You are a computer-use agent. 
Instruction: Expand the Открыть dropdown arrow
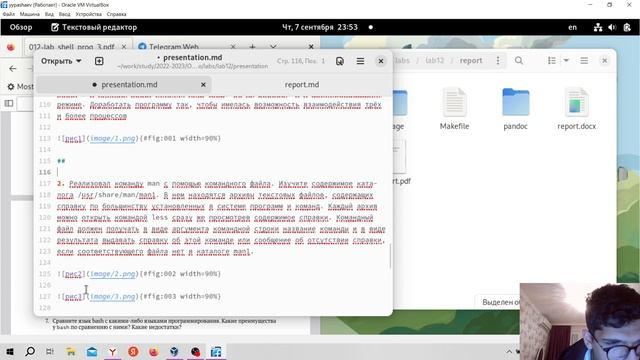point(79,61)
